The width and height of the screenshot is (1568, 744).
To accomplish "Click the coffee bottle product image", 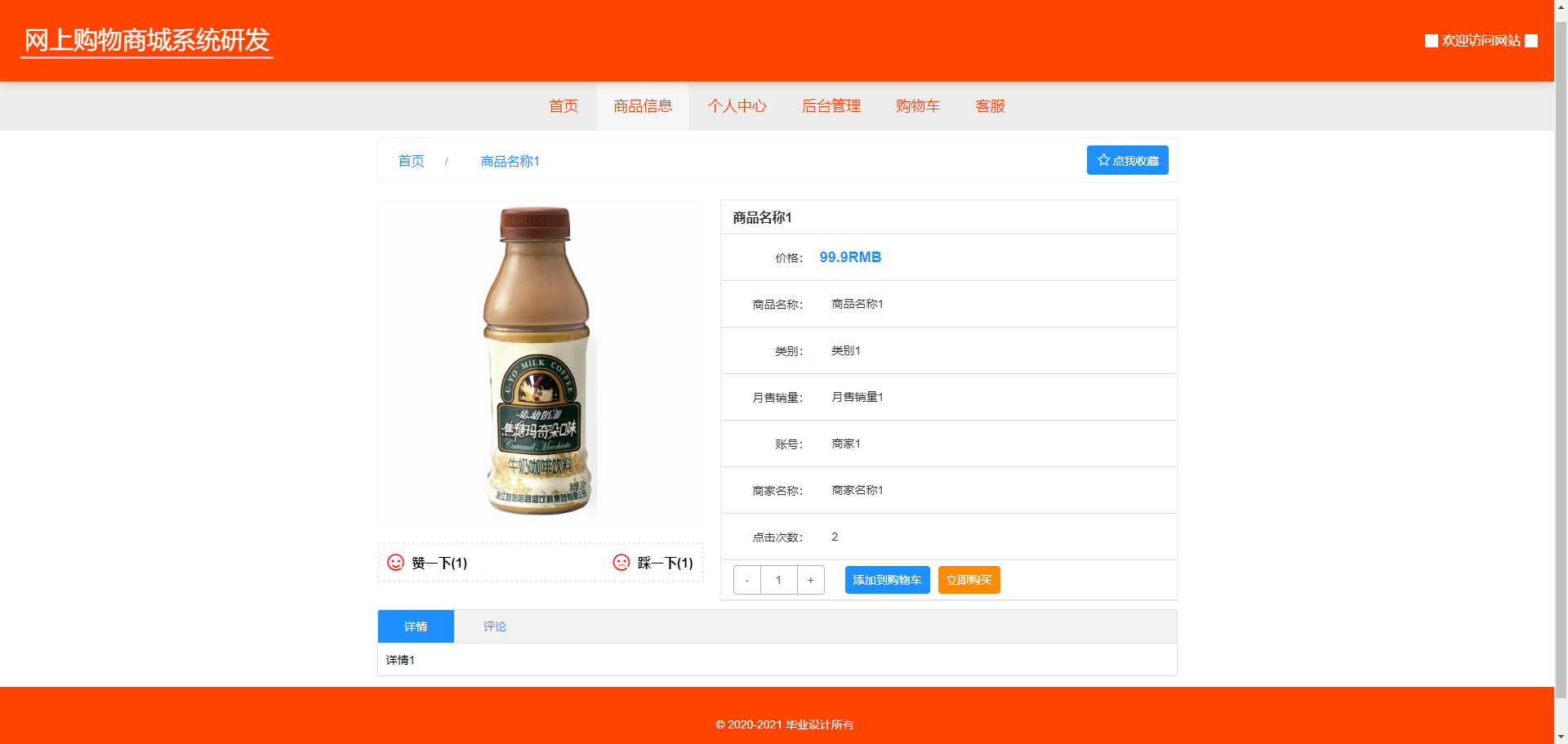I will click(x=540, y=362).
